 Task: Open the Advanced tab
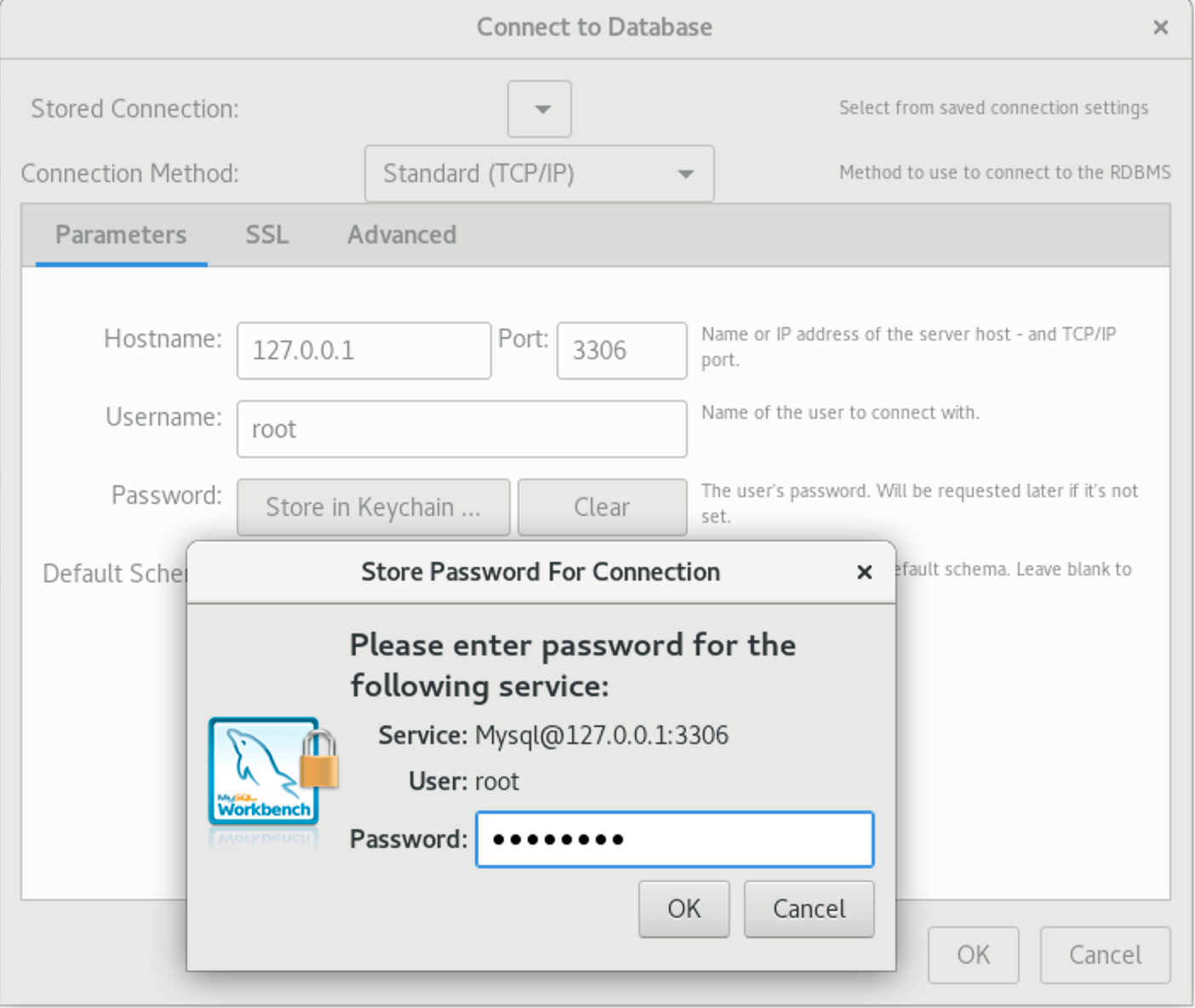click(402, 235)
